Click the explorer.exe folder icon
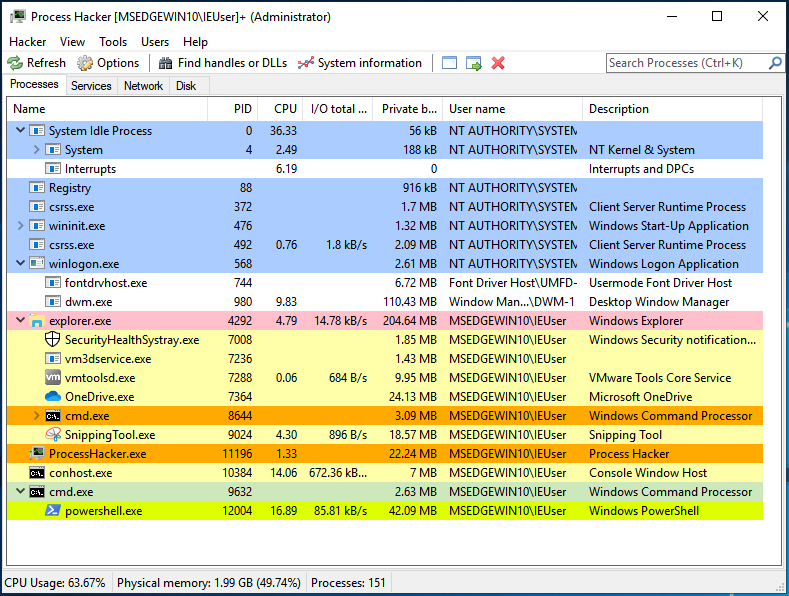Screen dimensions: 789x596 (37, 321)
